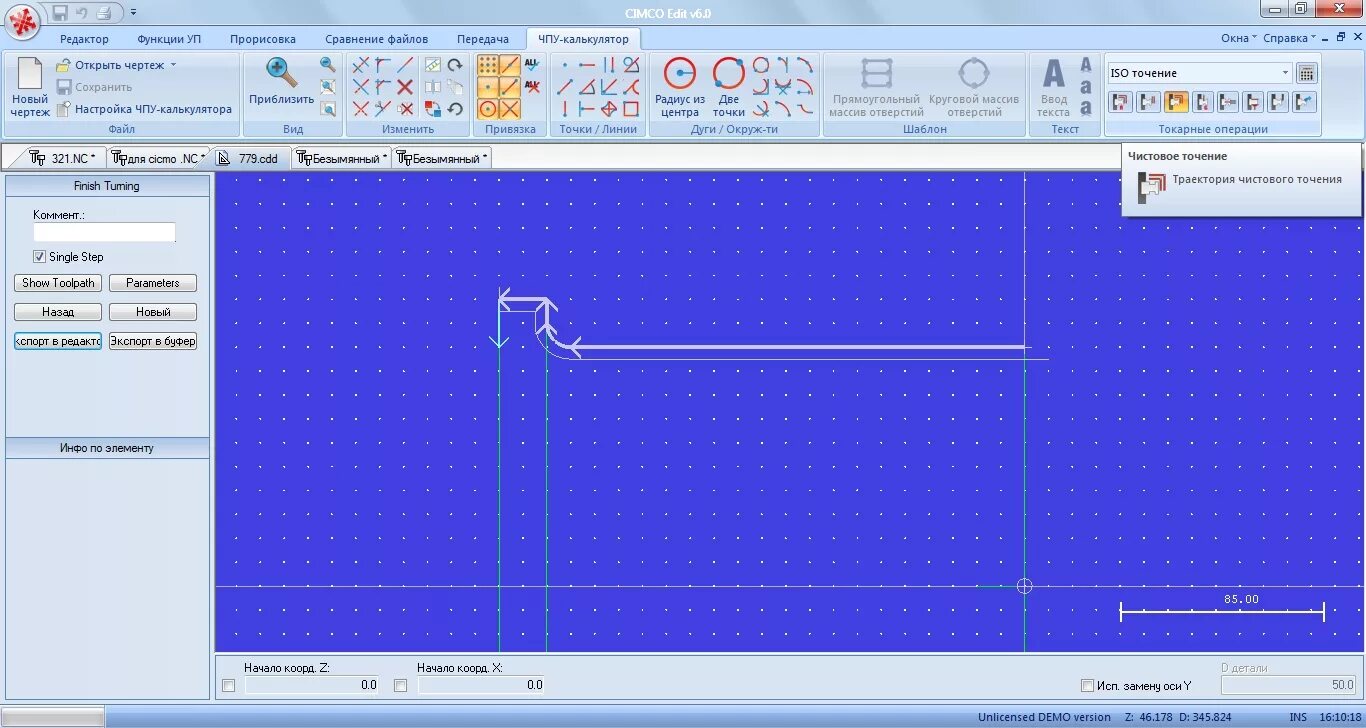Switch to the Передача ribbon tab

click(x=483, y=39)
